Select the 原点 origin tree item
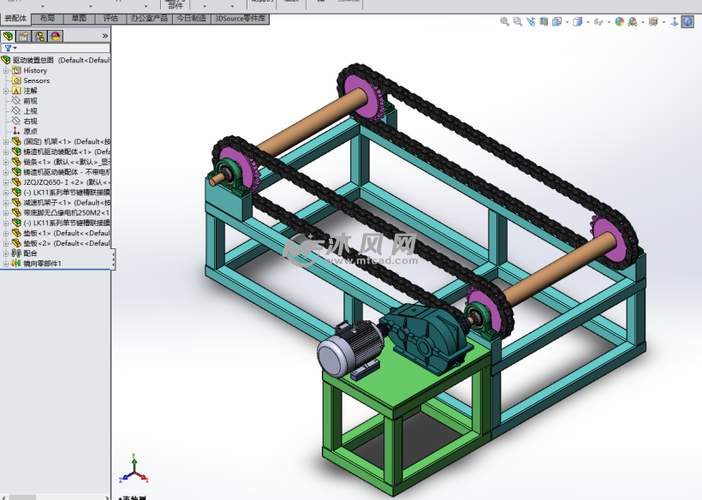The height and width of the screenshot is (500, 702). (30, 131)
